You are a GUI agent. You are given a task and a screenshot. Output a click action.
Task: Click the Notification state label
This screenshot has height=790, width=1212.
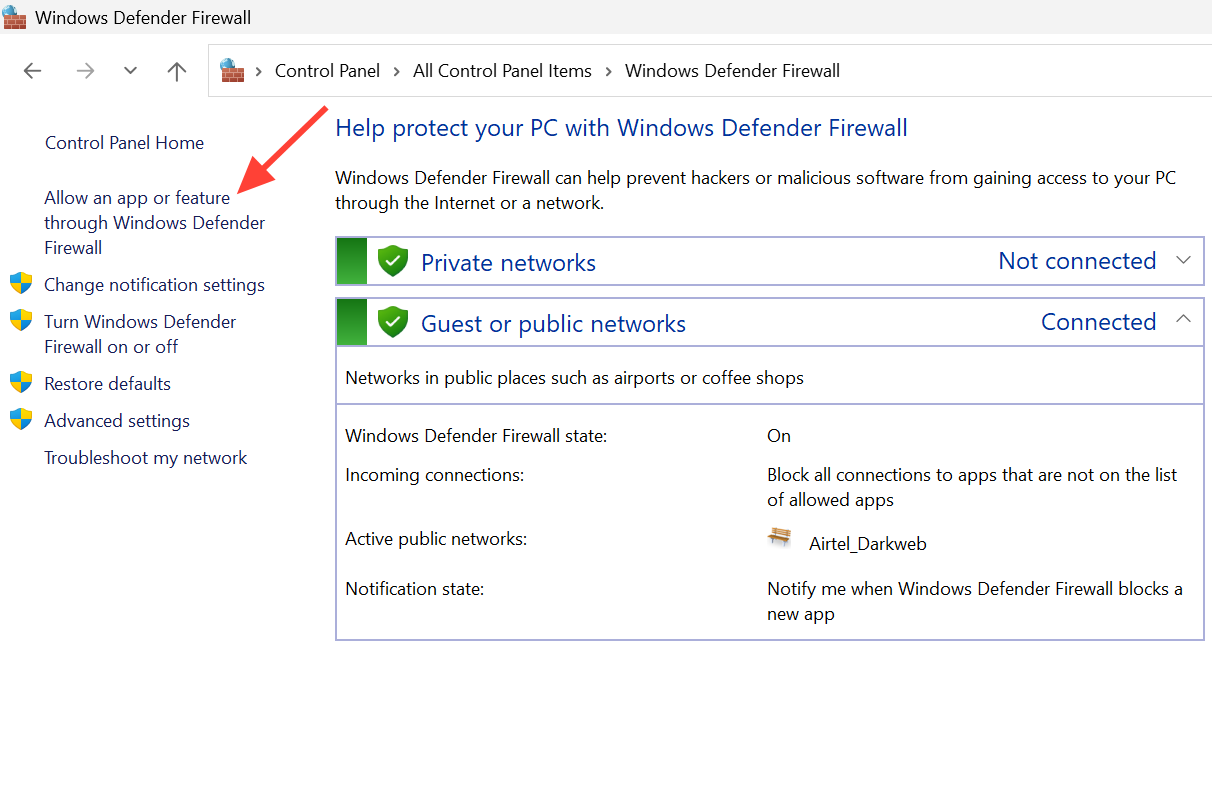[414, 589]
